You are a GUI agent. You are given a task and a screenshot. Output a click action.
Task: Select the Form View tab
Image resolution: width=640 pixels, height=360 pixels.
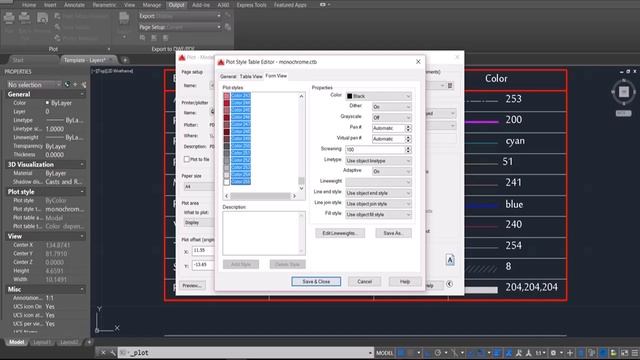276,76
